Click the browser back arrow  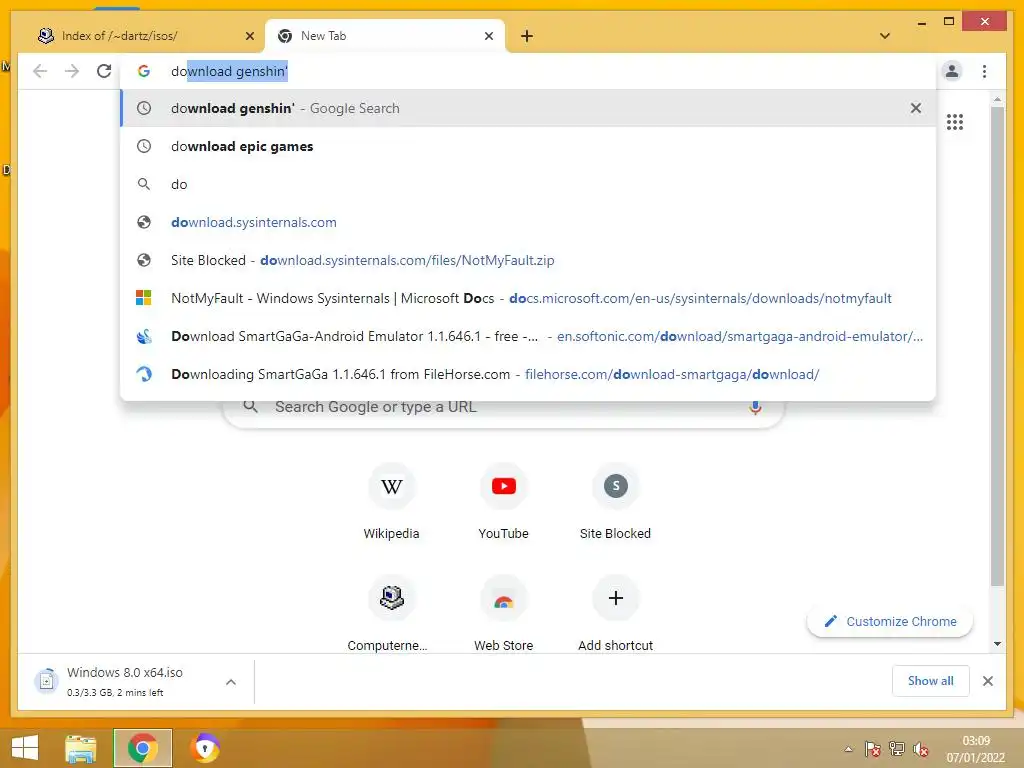[40, 71]
